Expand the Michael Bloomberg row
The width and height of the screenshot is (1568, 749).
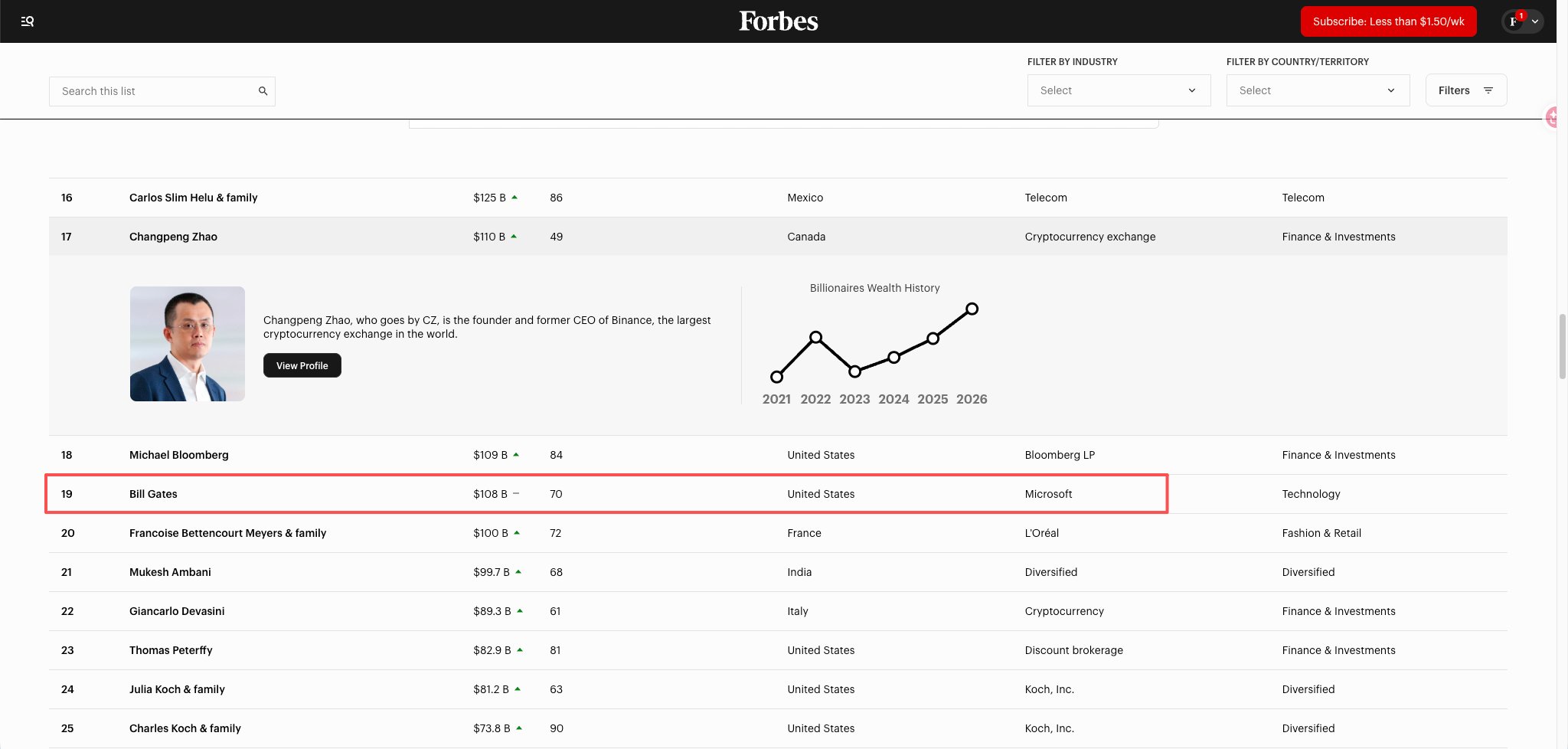point(178,455)
